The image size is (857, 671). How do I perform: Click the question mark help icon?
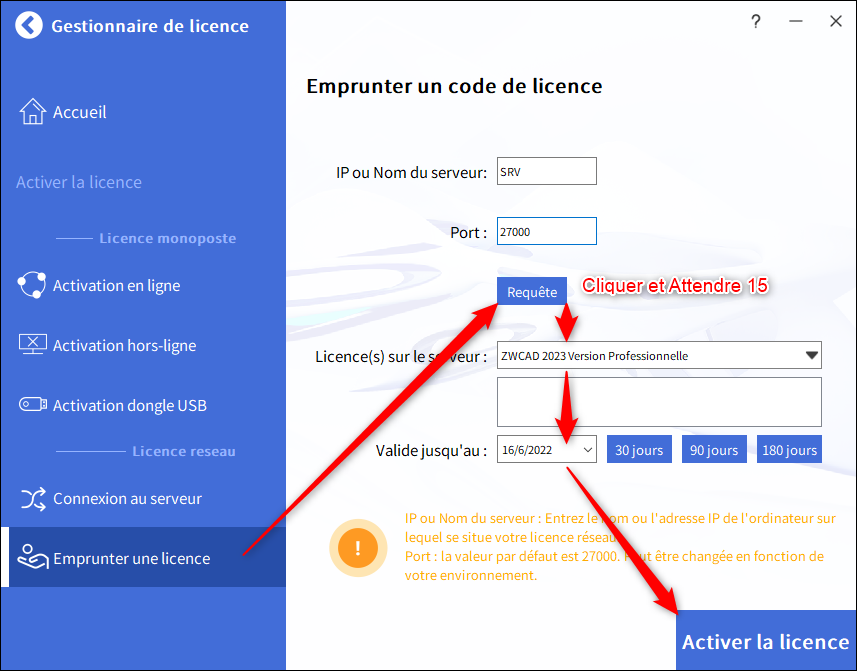756,21
